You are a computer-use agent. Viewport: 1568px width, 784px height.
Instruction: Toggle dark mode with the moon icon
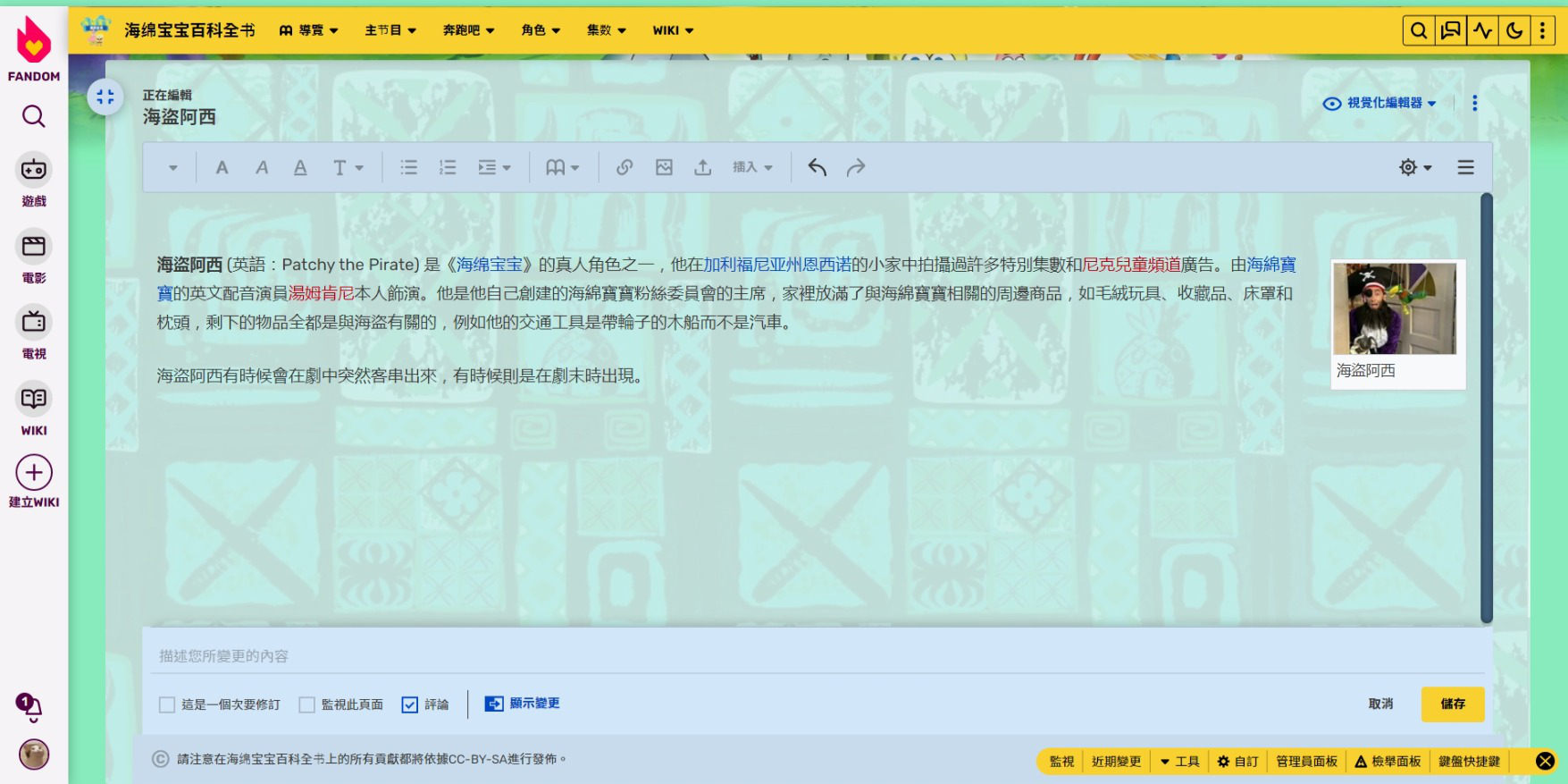pos(1514,31)
